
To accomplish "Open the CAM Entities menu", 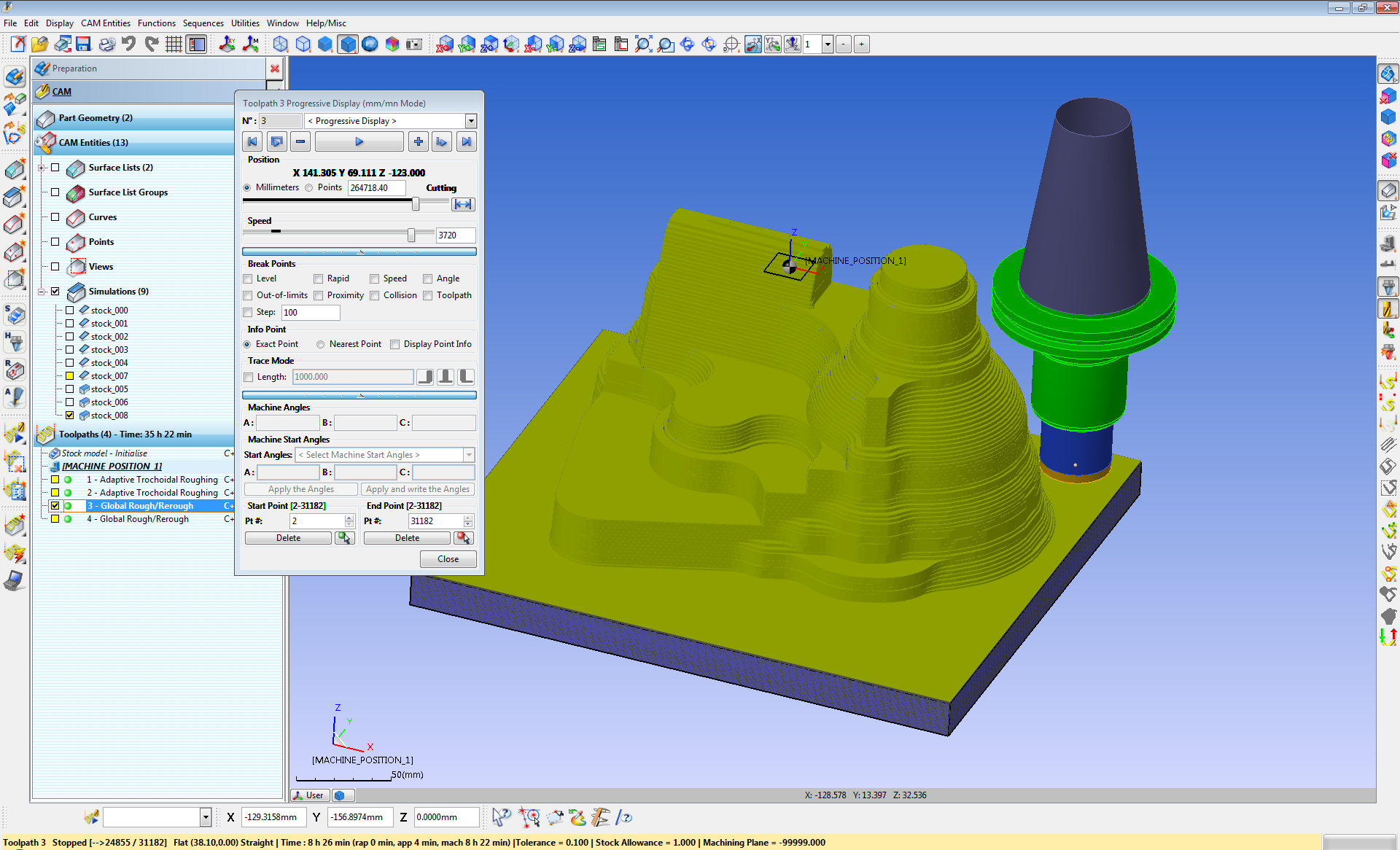I will coord(106,23).
